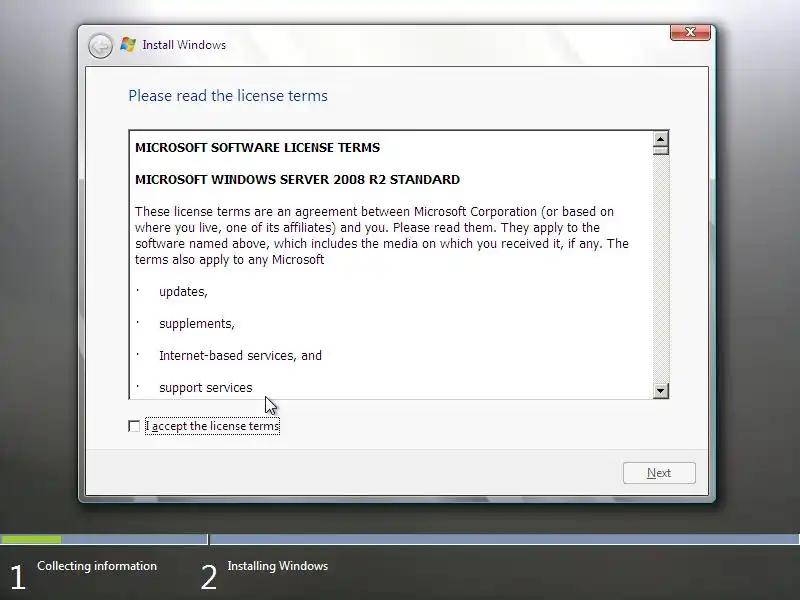Click the Windows flag logo icon
The width and height of the screenshot is (800, 600).
tap(128, 45)
